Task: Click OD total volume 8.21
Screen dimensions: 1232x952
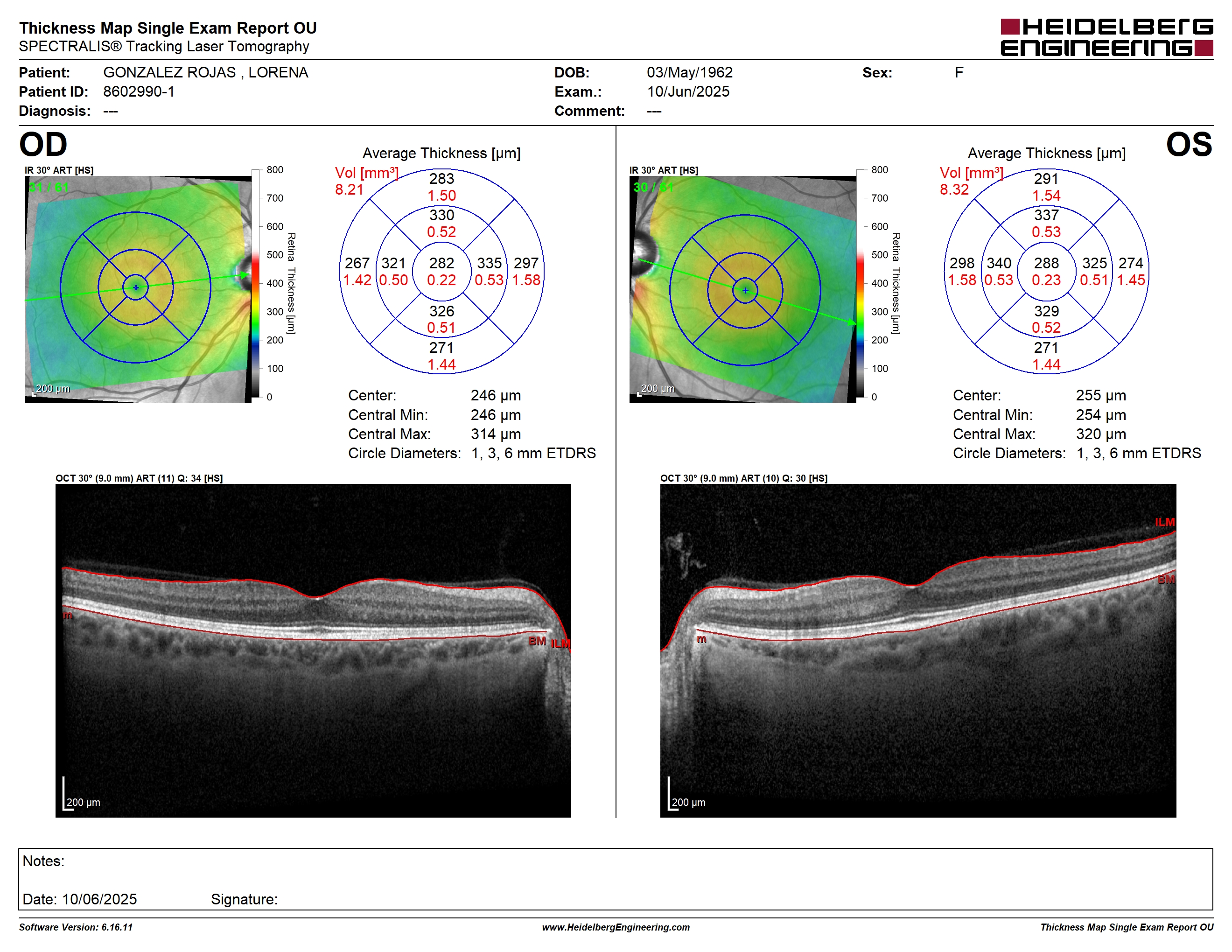Action: (x=349, y=189)
